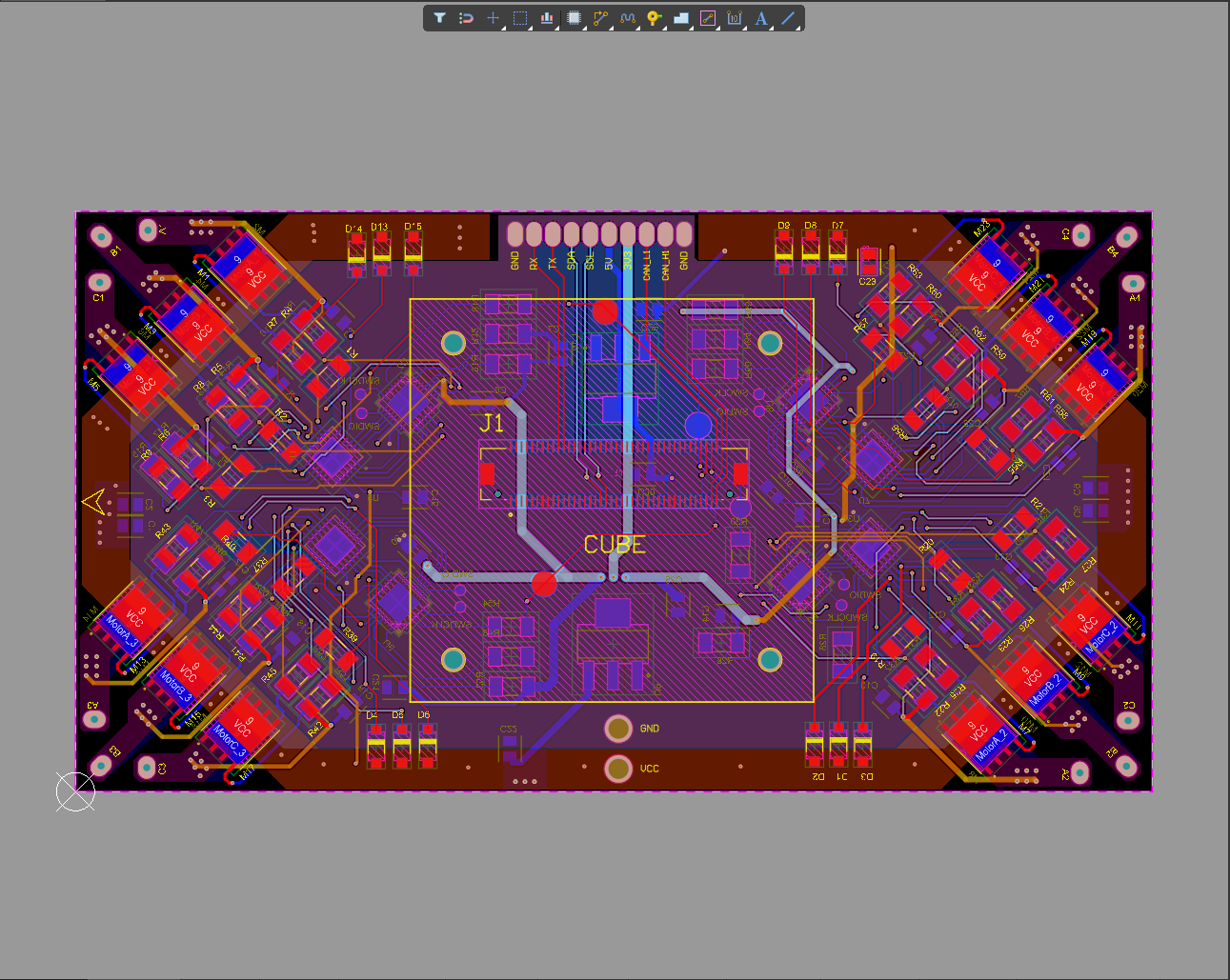Click the board origin marker
The height and width of the screenshot is (980, 1230).
(x=75, y=791)
